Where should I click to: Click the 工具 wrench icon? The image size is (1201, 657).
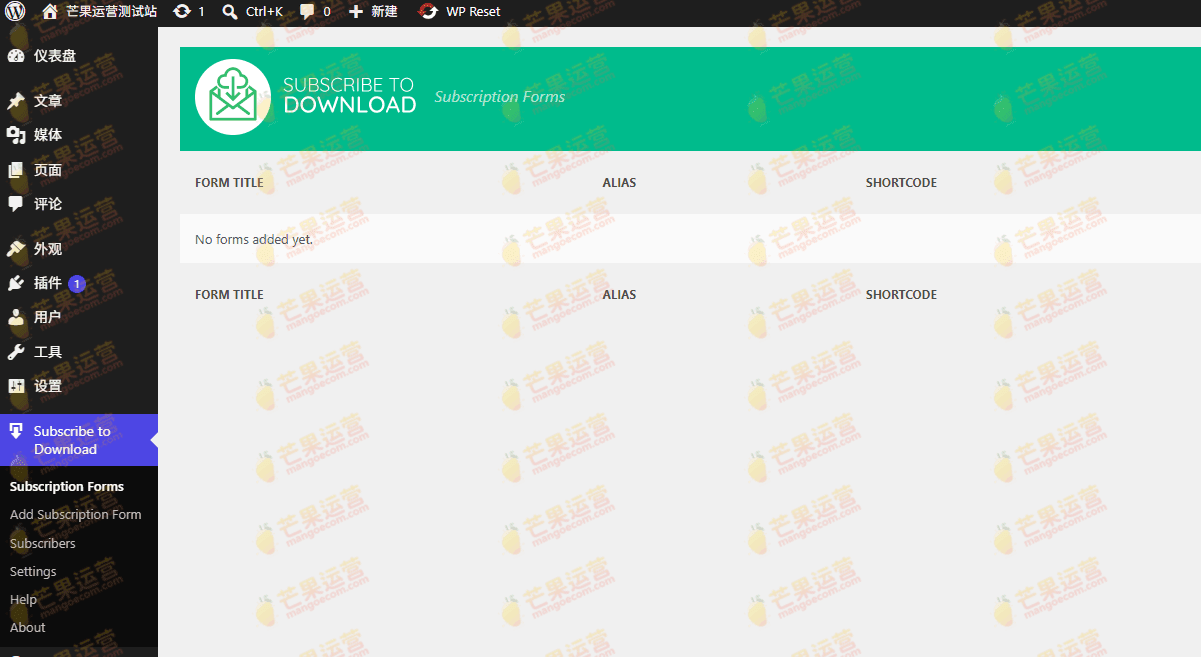(16, 352)
